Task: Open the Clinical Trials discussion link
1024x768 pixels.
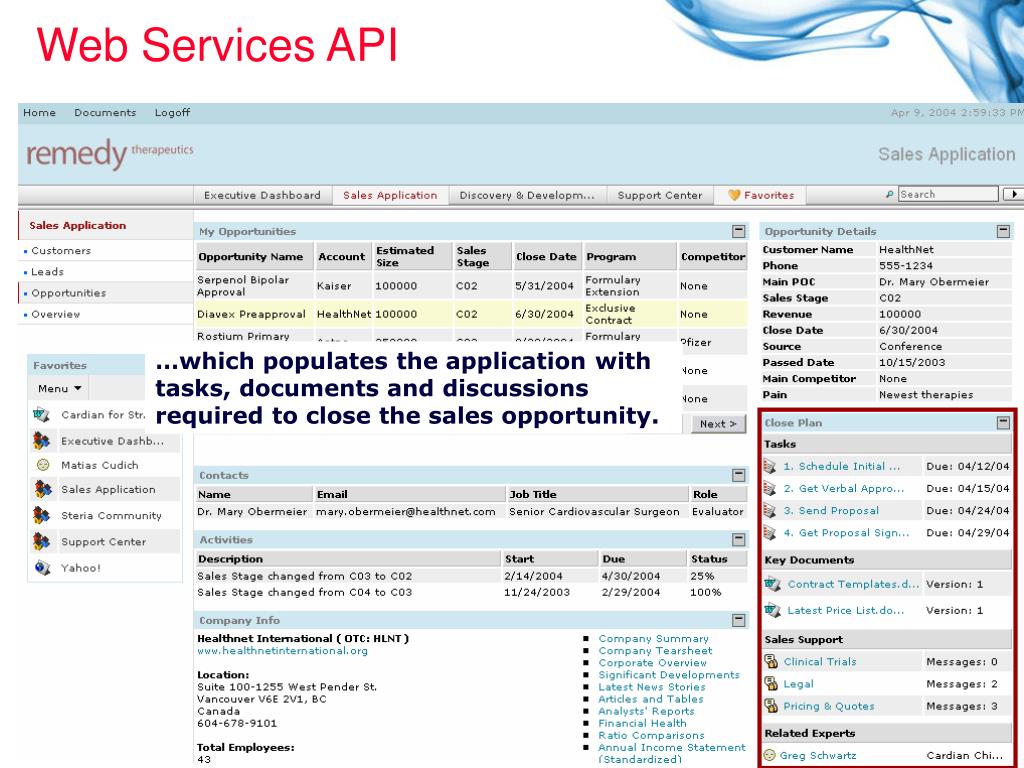Action: point(820,662)
